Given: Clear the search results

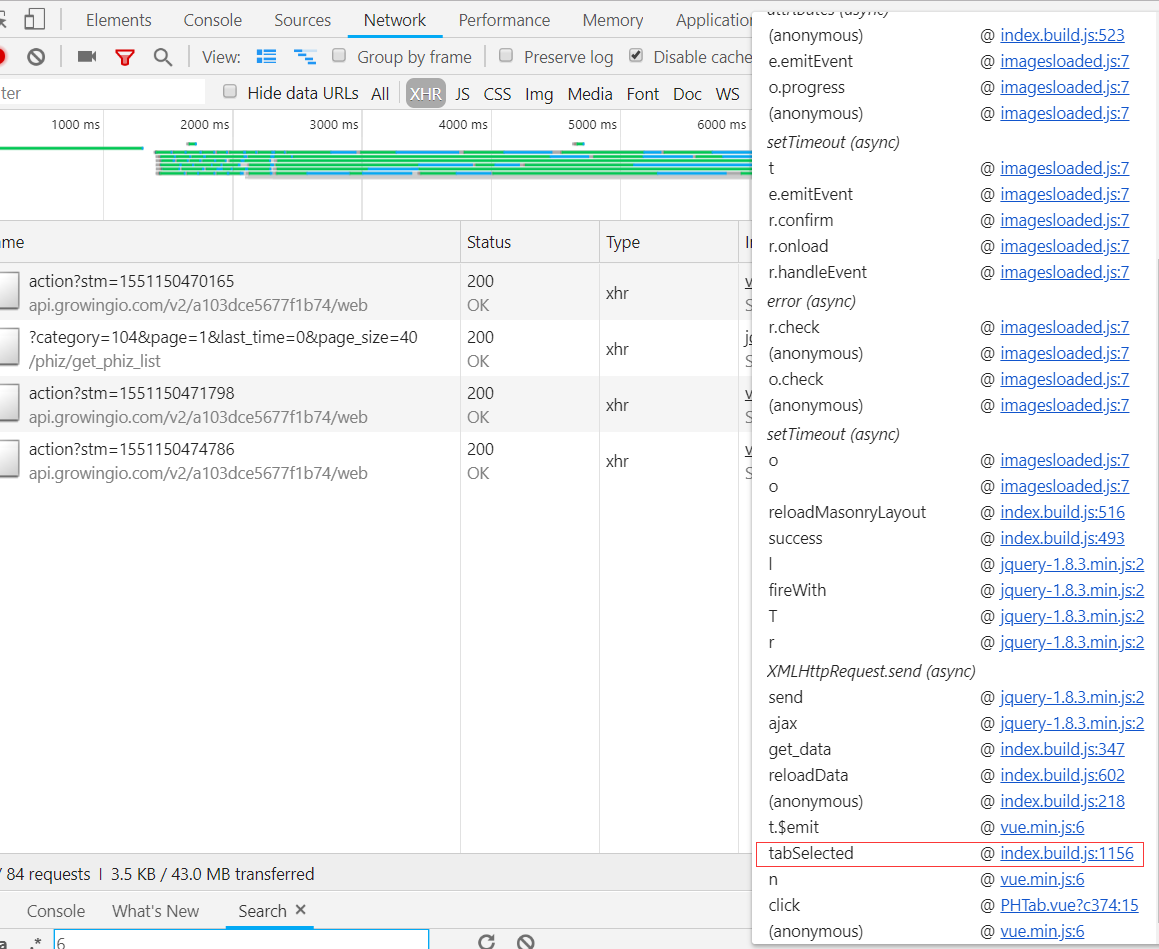Looking at the screenshot, I should (x=526, y=941).
